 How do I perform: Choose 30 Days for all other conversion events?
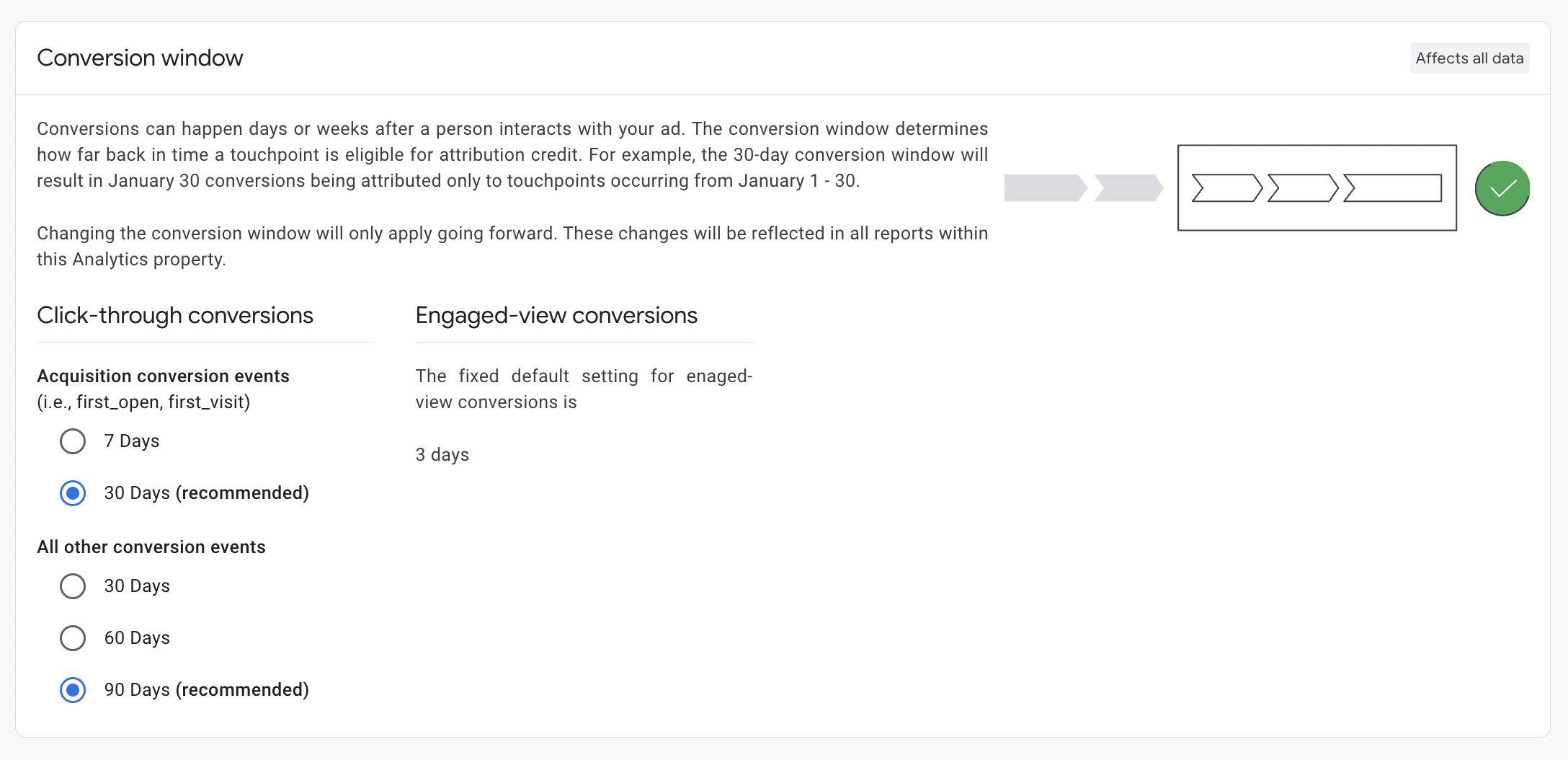point(73,586)
